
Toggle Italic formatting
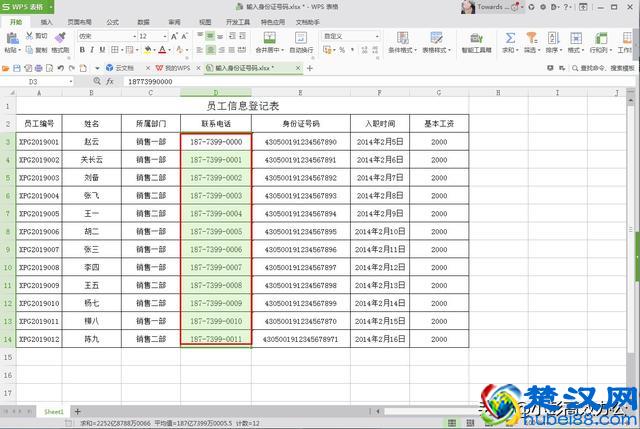coord(92,50)
